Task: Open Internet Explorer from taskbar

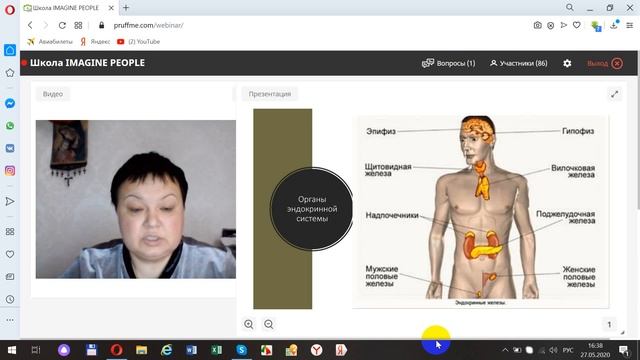Action: pos(167,350)
